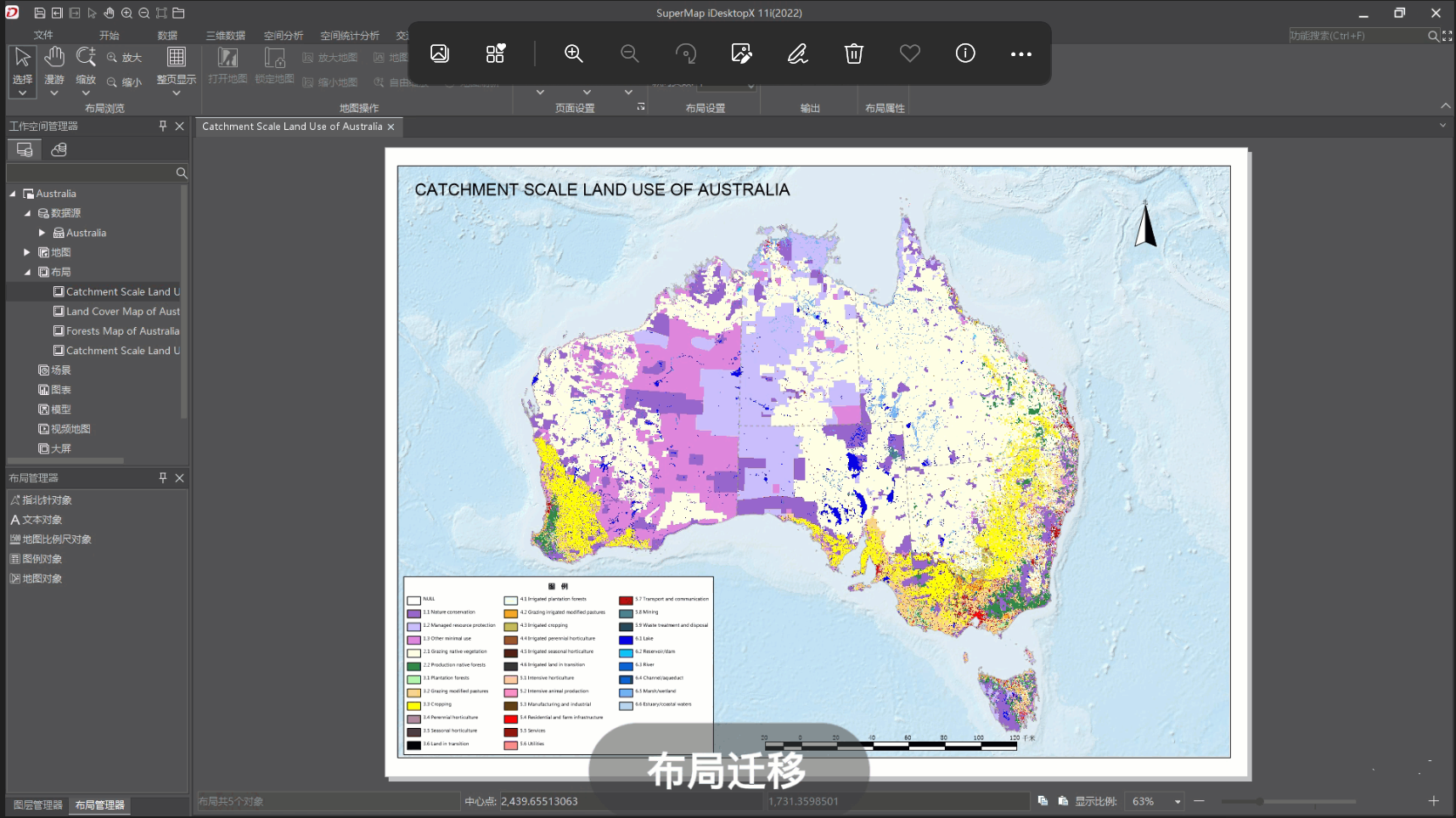Switch to the 空间统计分析 ribbon tab
The width and height of the screenshot is (1456, 818).
tap(350, 35)
